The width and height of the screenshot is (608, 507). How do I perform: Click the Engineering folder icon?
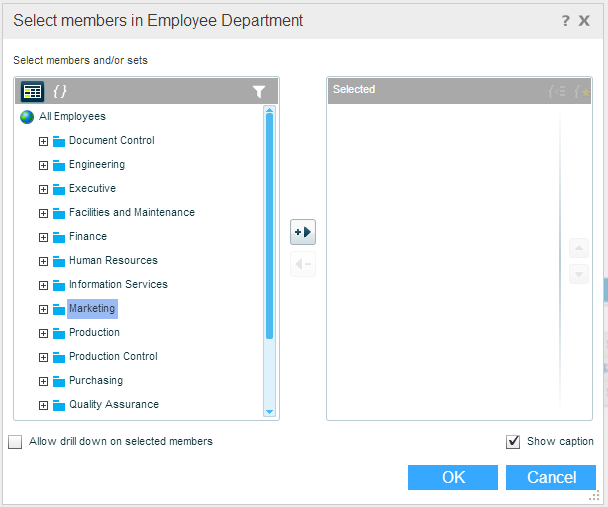58,165
